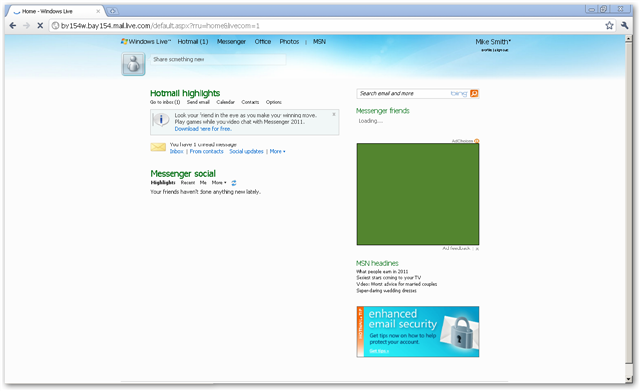
Task: Select the Recent tab in Messenger social
Action: point(188,183)
